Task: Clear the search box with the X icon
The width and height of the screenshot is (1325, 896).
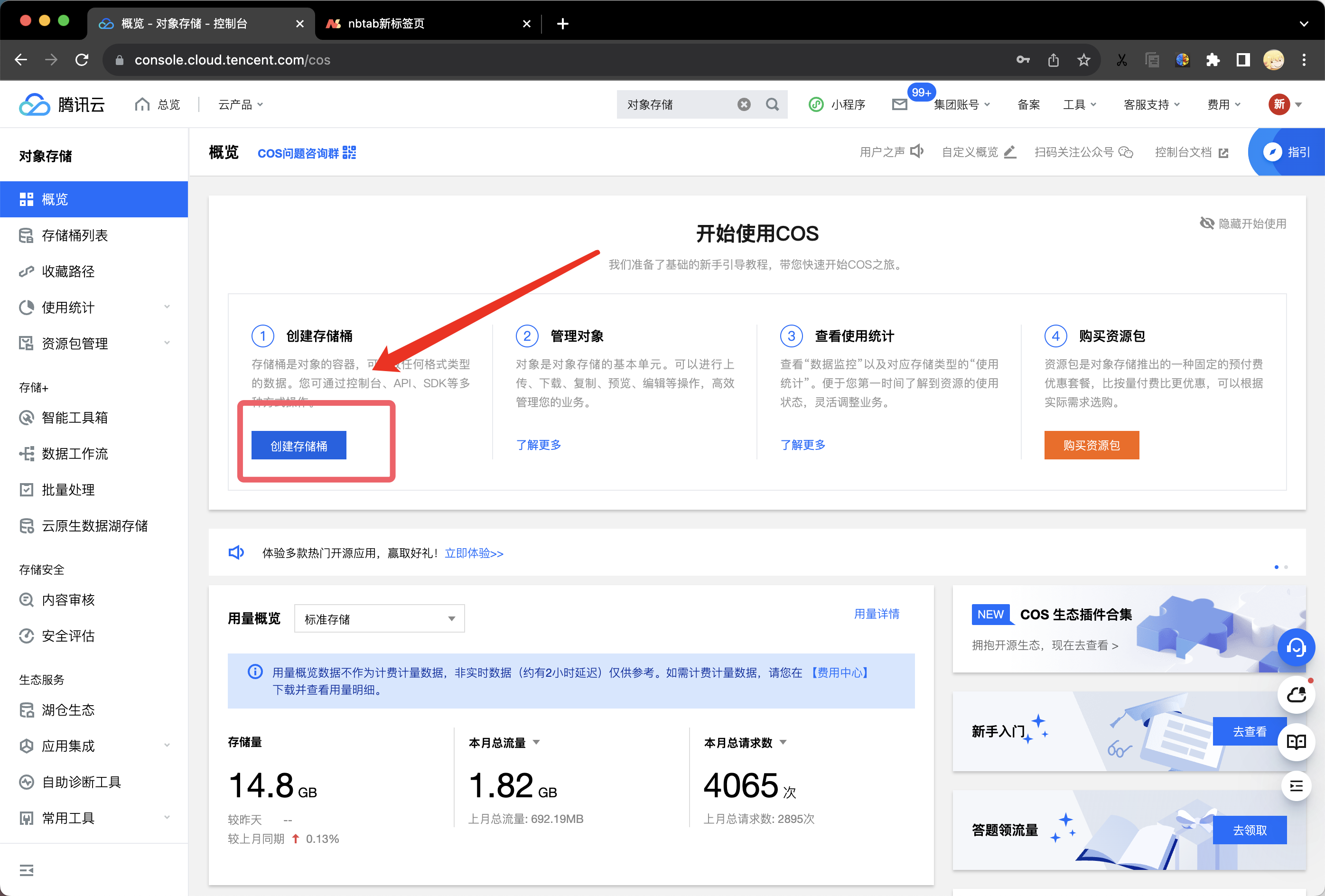Action: (x=744, y=104)
